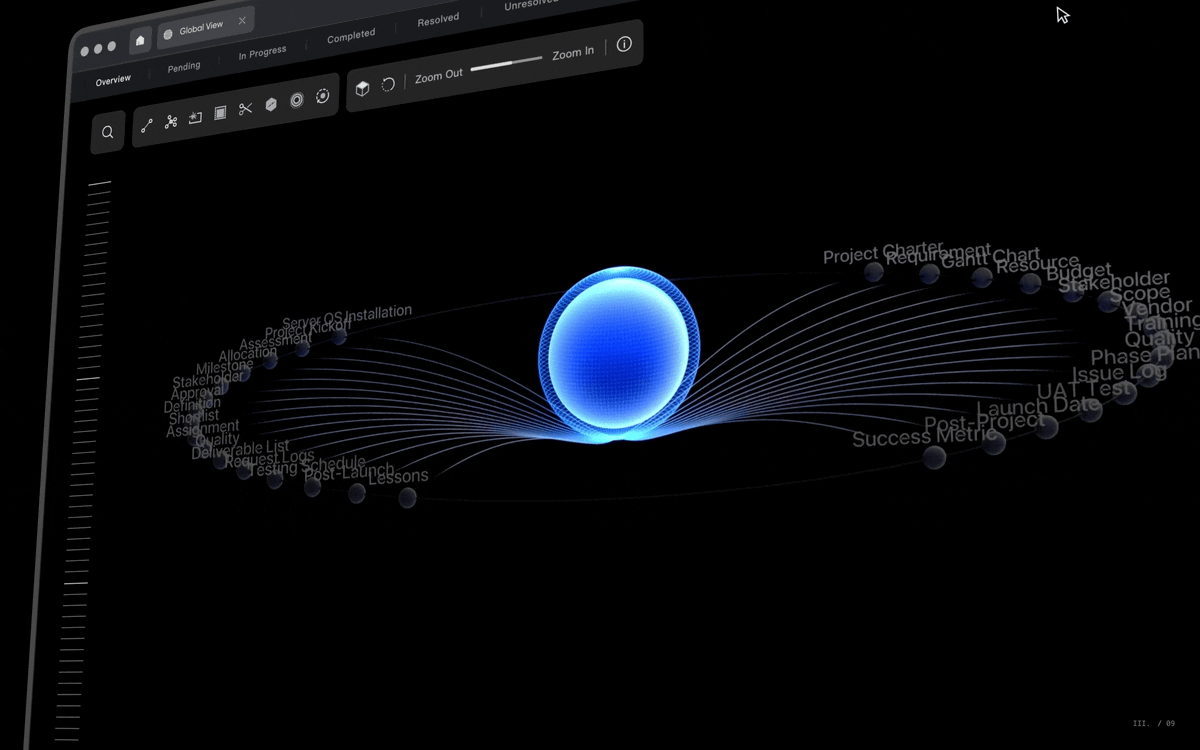
Task: Click the dashed orbit circle tool
Action: (x=322, y=96)
